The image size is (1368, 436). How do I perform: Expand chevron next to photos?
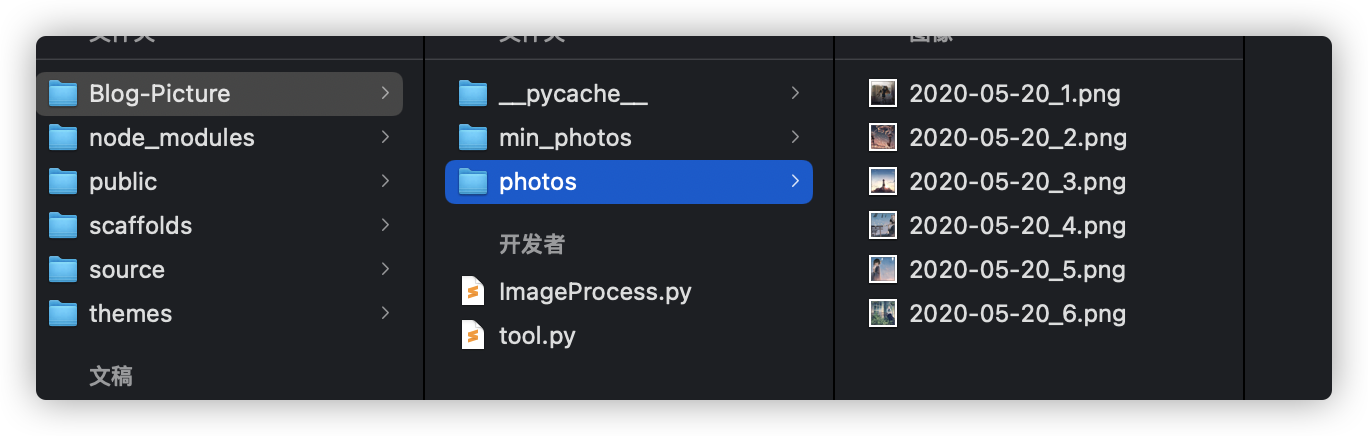pos(795,181)
